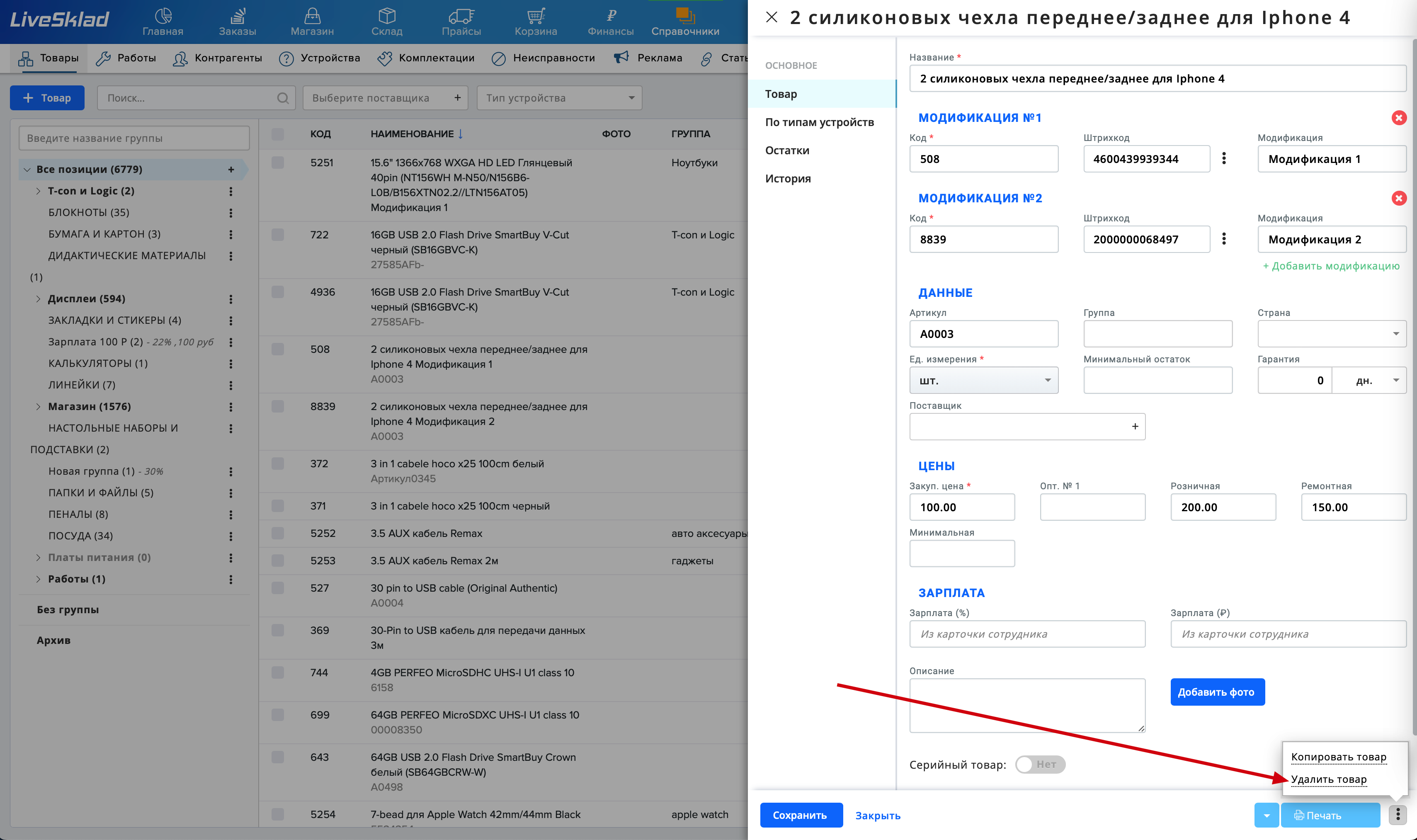Click the search magnifier icon
The image size is (1417, 840).
click(x=283, y=98)
